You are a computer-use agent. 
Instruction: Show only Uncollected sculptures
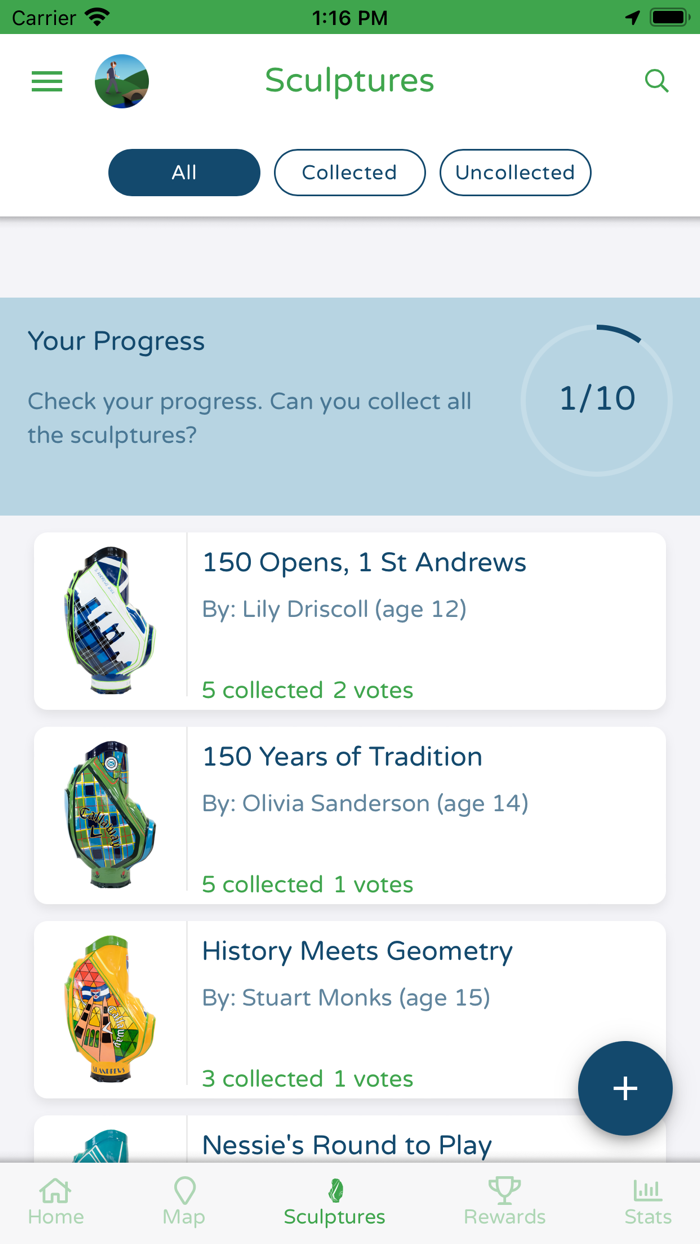pos(515,173)
